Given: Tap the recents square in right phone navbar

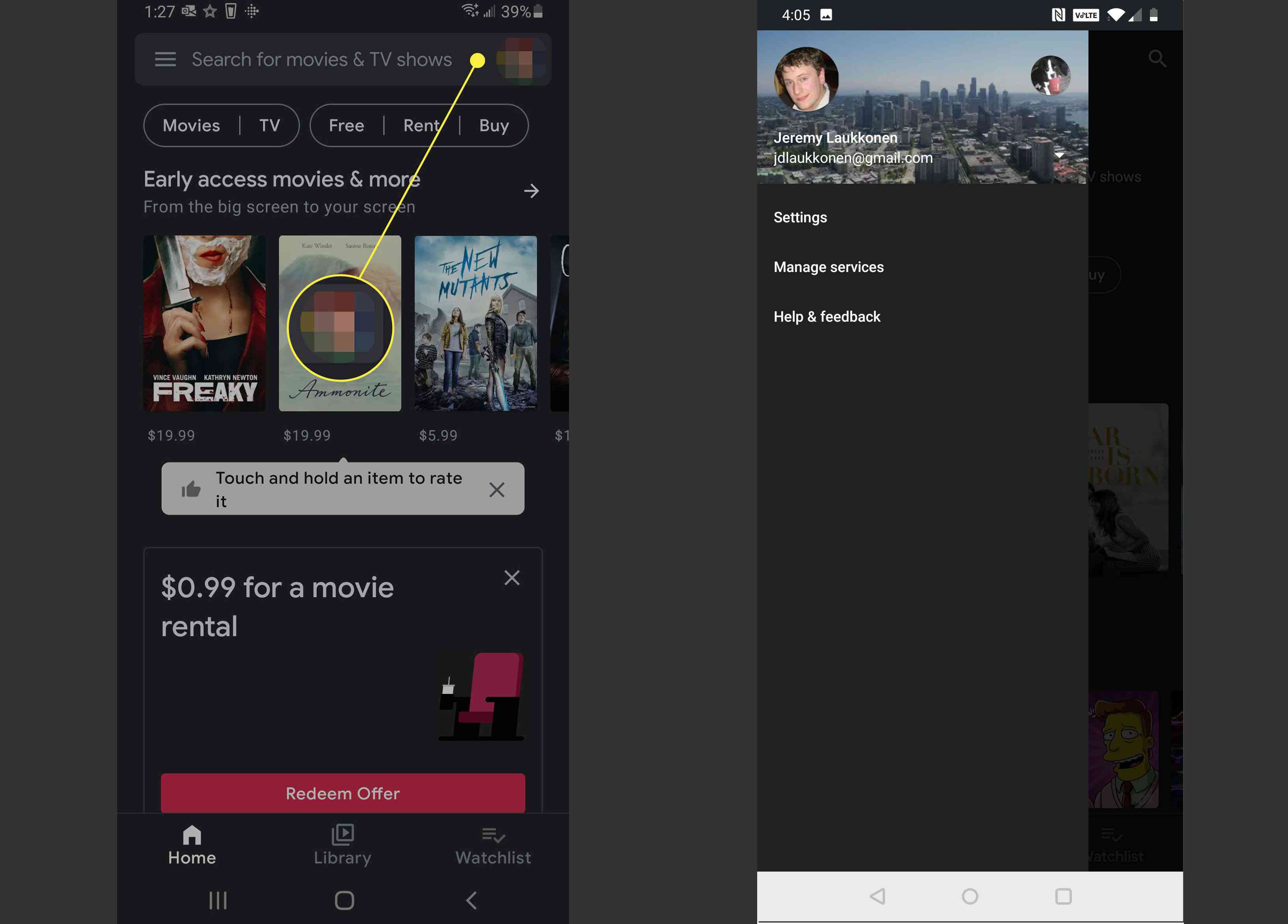Looking at the screenshot, I should pos(1063,896).
